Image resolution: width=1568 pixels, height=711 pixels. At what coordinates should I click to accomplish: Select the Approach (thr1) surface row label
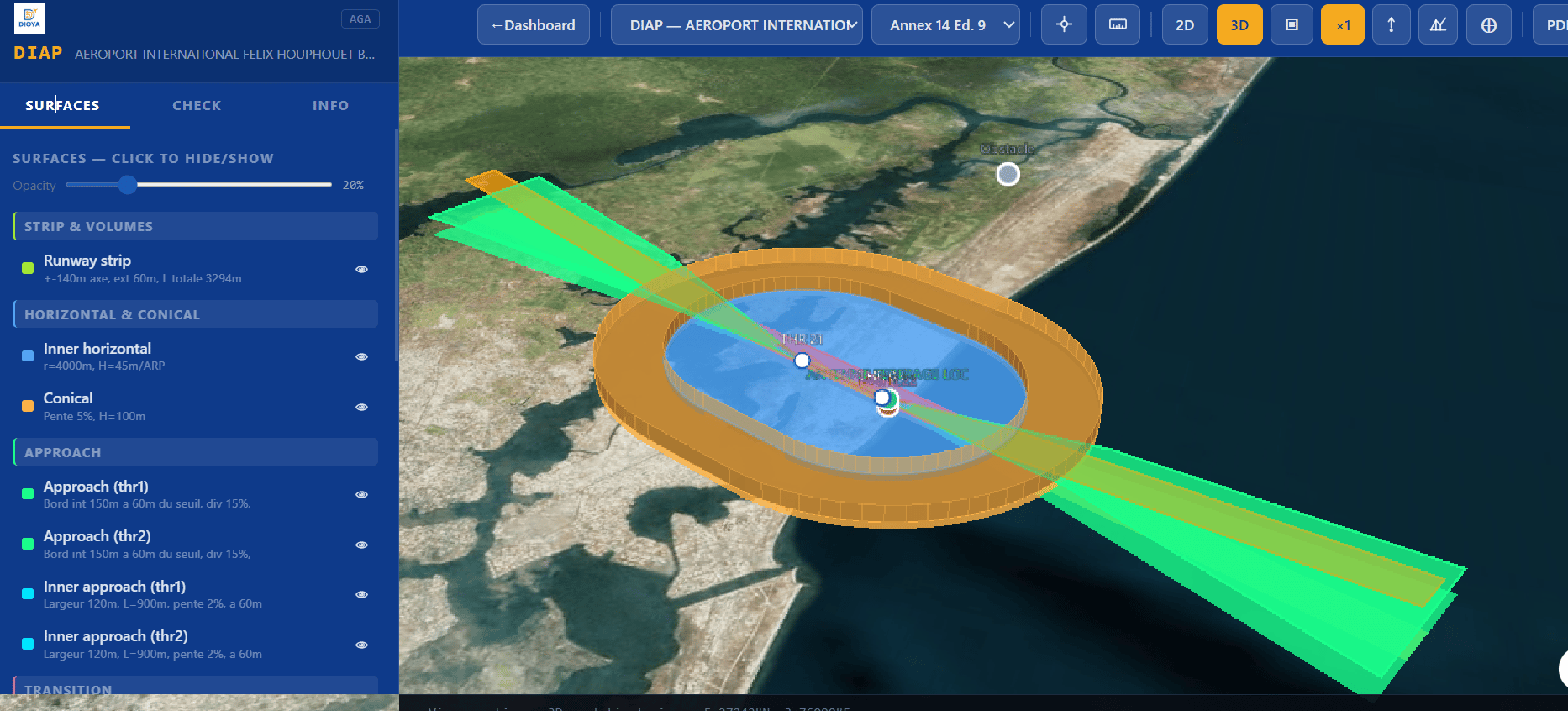[96, 486]
